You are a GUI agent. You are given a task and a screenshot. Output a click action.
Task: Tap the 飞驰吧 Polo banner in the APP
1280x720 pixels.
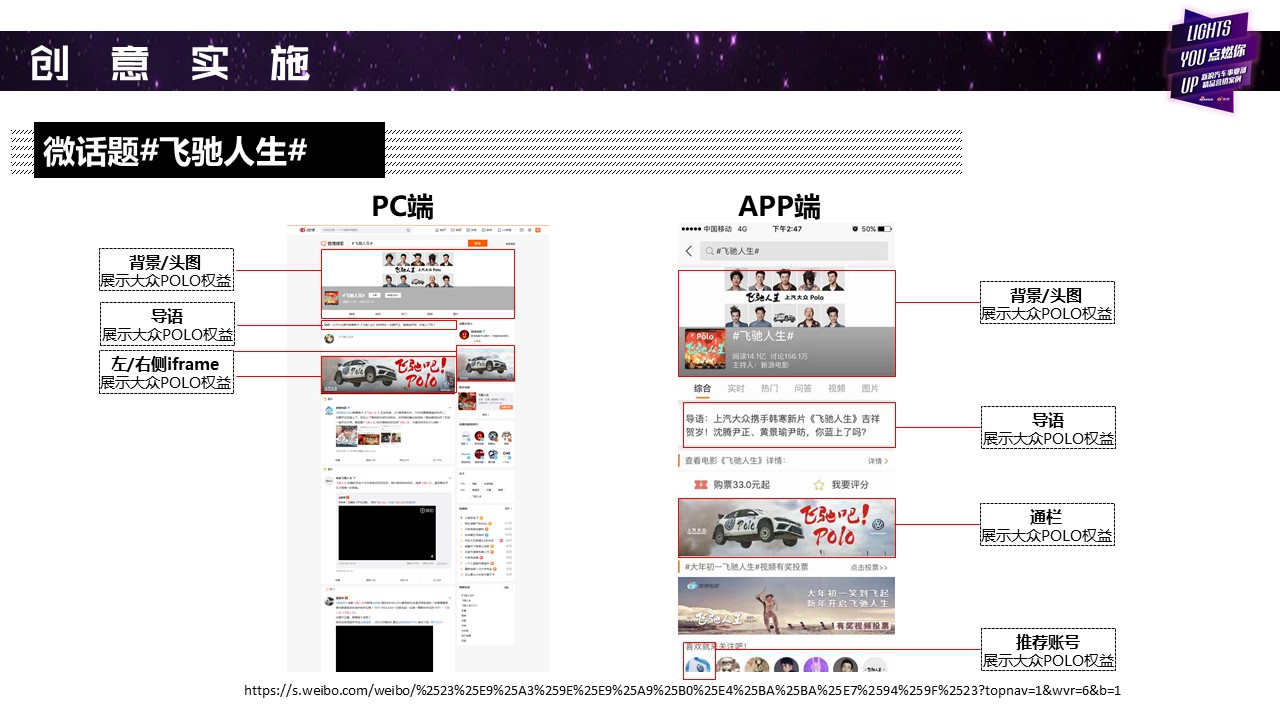tap(786, 528)
